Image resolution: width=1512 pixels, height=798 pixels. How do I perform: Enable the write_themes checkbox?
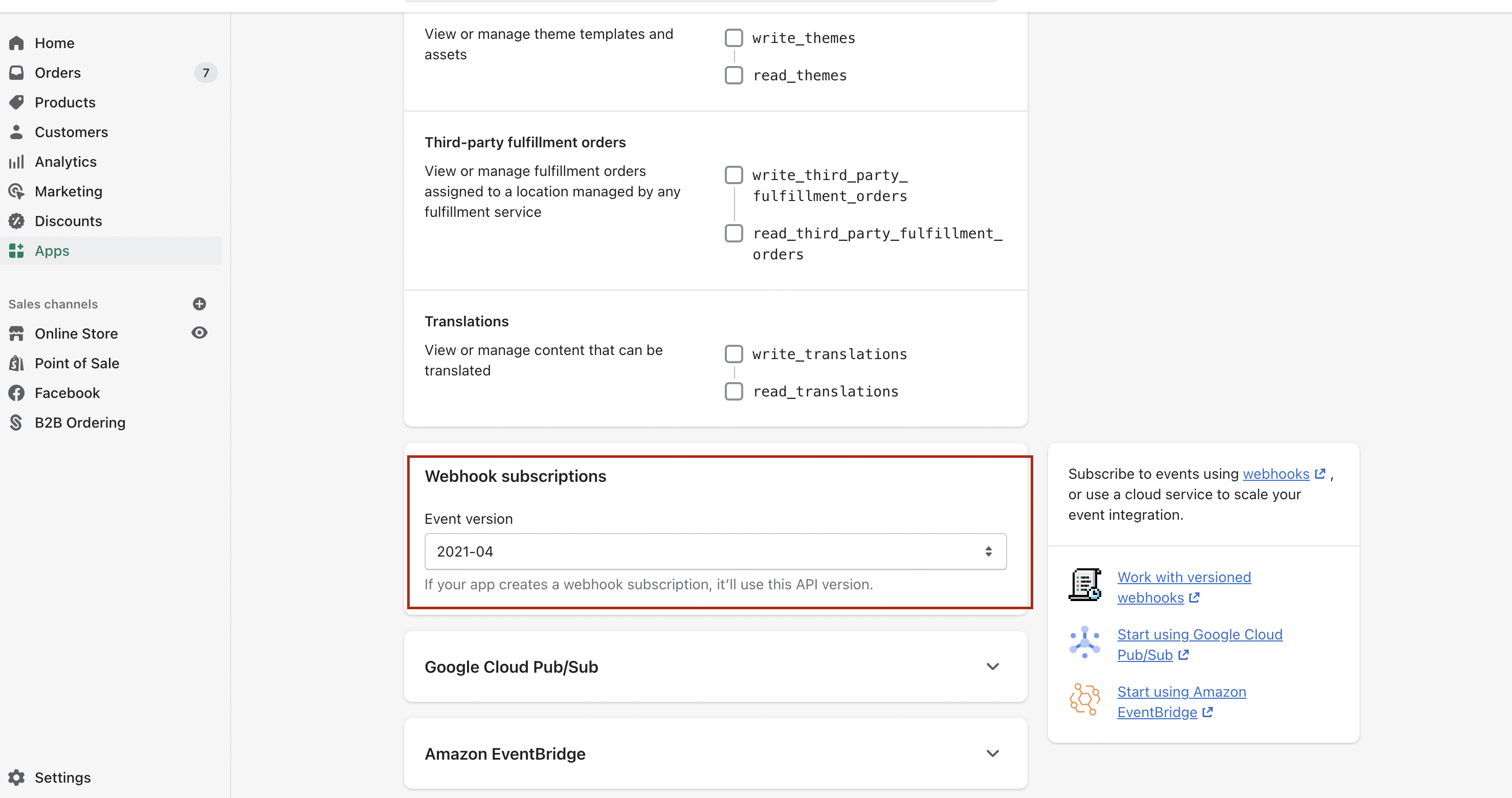click(733, 37)
